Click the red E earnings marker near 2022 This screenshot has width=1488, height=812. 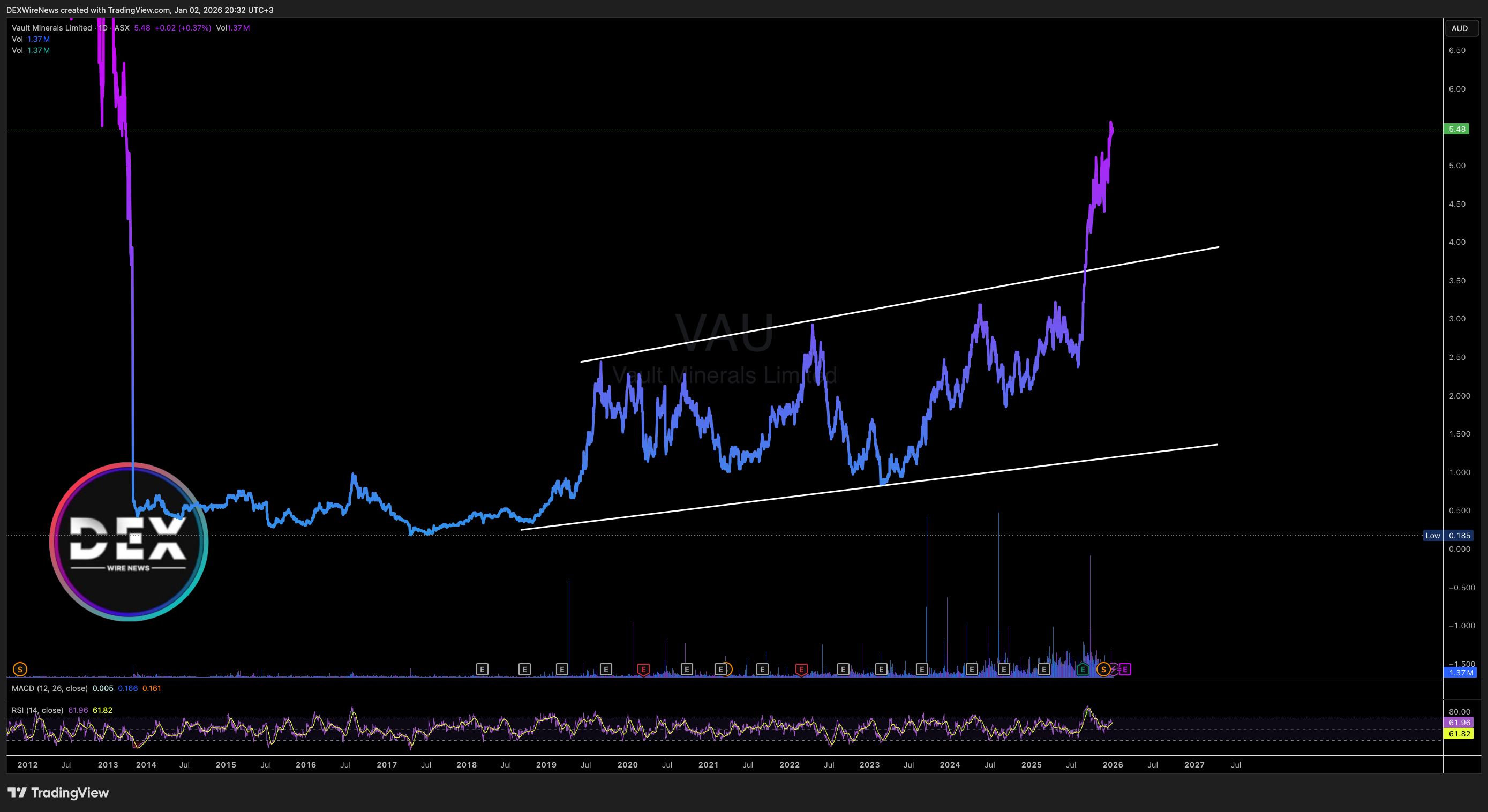coord(801,670)
